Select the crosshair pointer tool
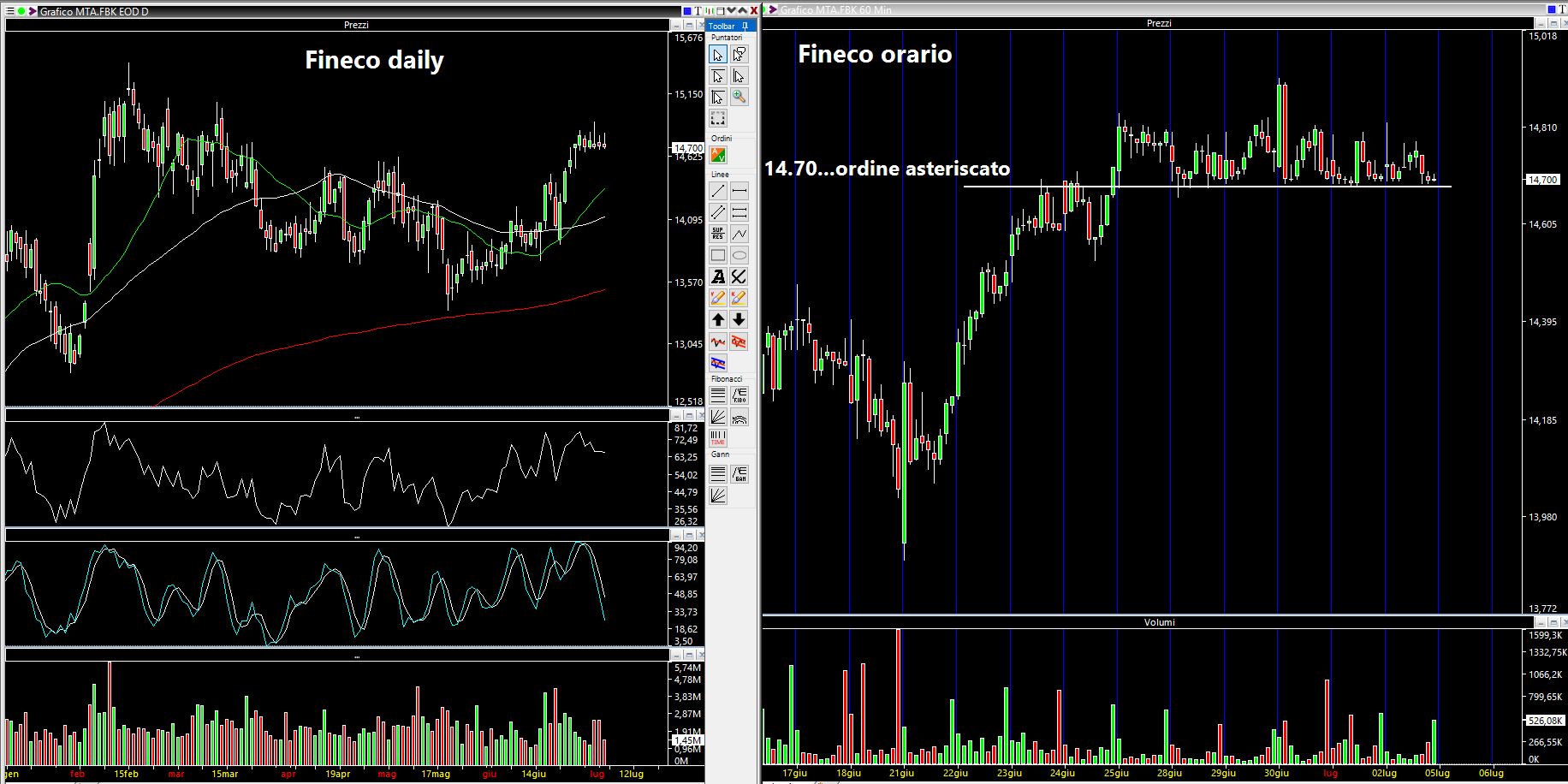Viewport: 1568px width, 784px height. [x=718, y=98]
